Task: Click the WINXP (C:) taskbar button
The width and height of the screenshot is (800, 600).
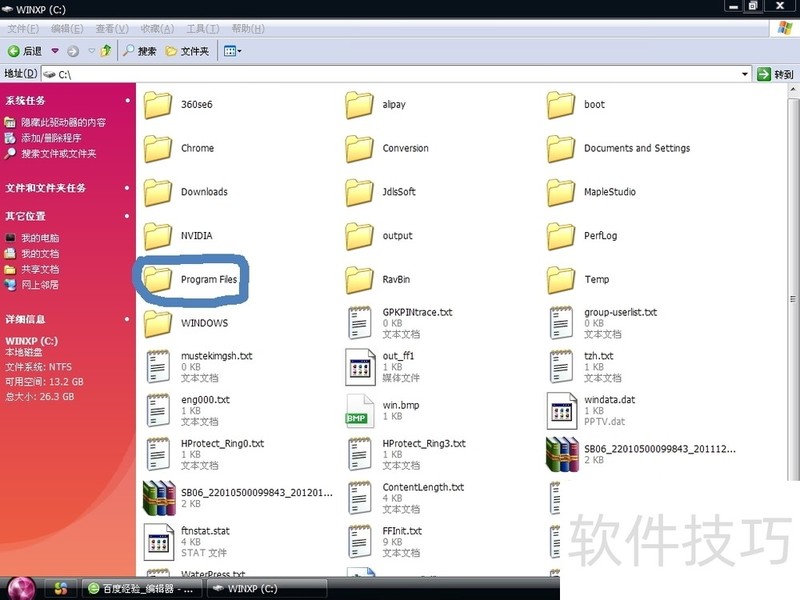Action: (x=267, y=589)
